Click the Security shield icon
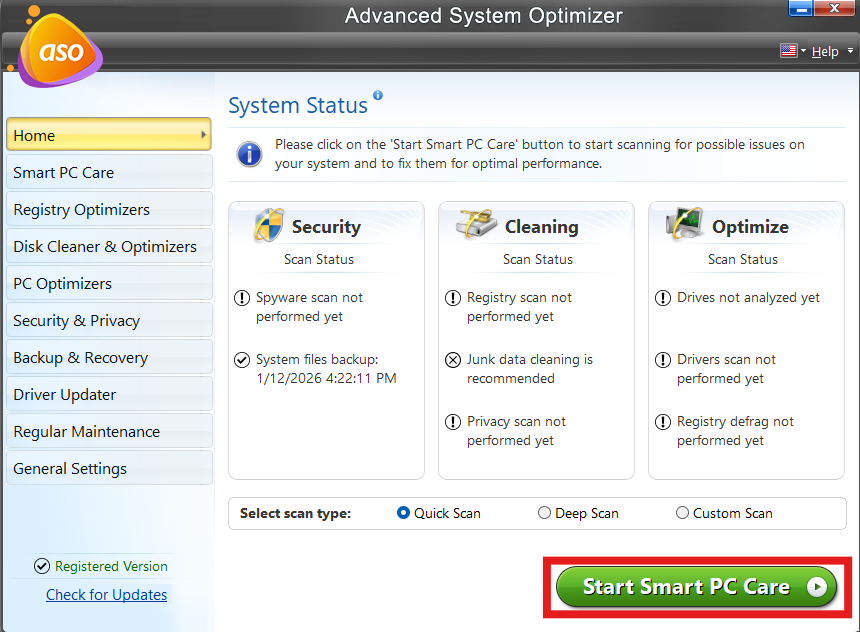The image size is (860, 632). [268, 225]
